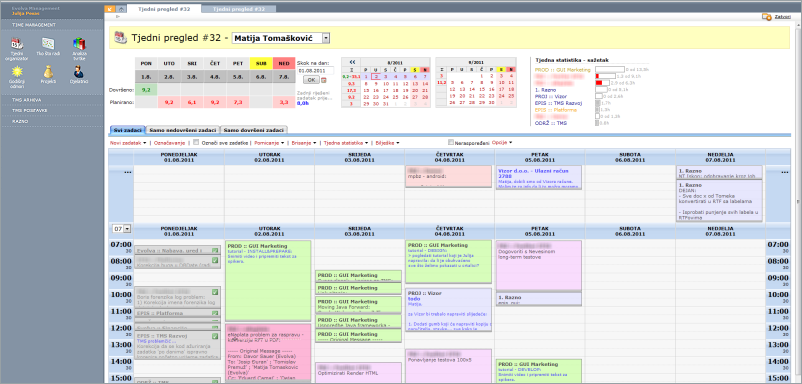Click the orange collapse-sidebar arrow button
The height and width of the screenshot is (384, 802).
110,9
